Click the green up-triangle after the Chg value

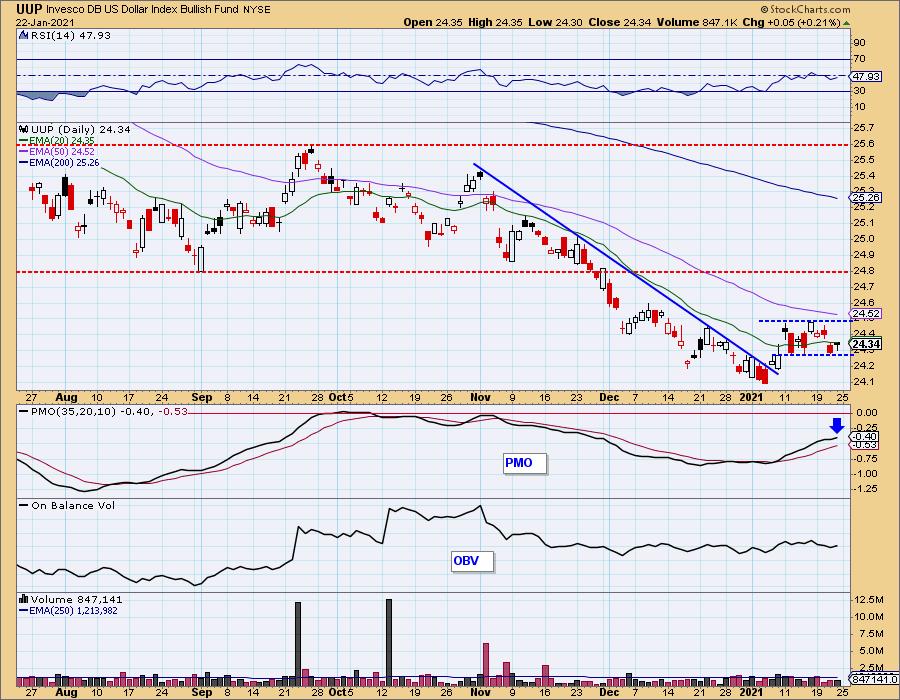tap(847, 23)
